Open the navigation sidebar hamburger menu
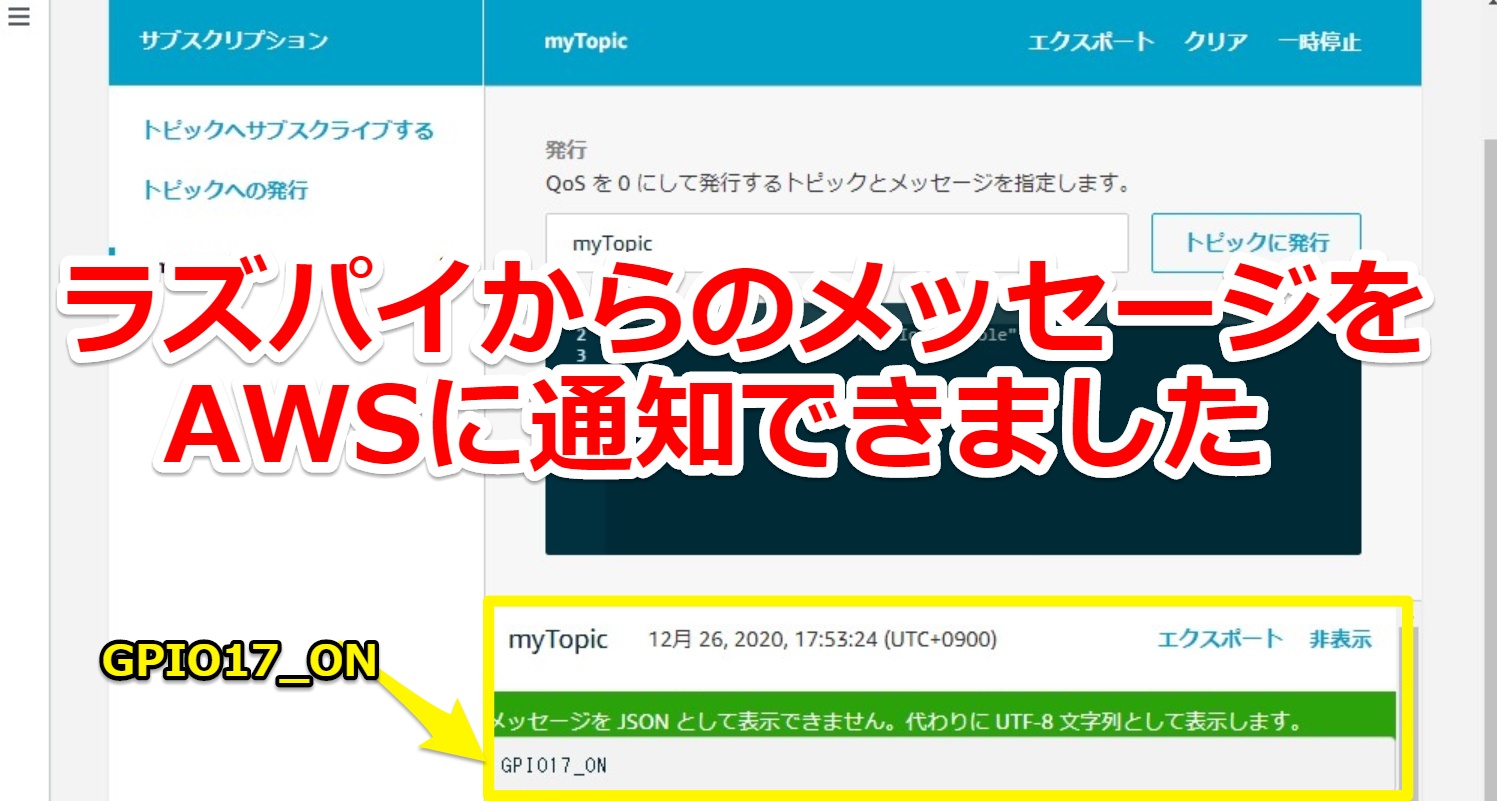 tap(21, 18)
